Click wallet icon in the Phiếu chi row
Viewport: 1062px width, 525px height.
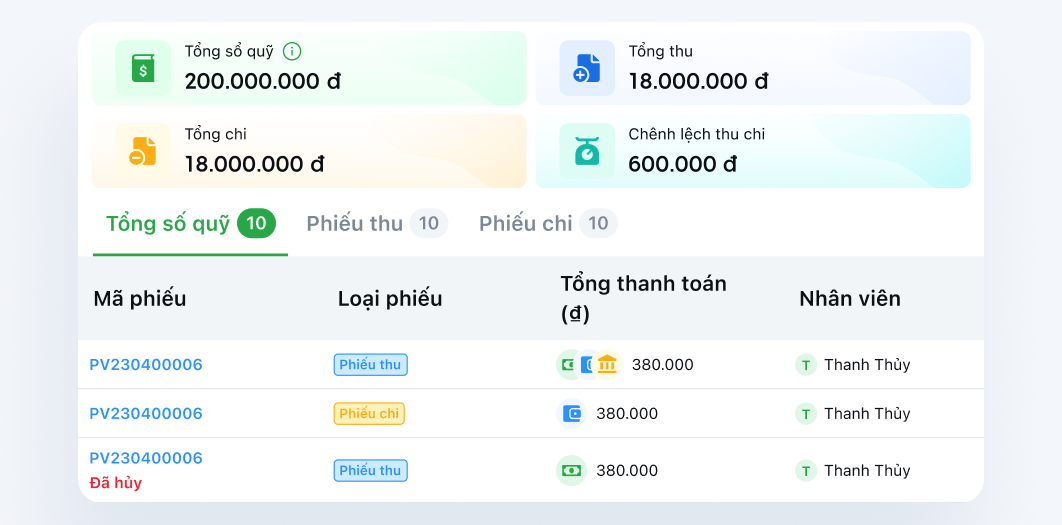[x=572, y=414]
